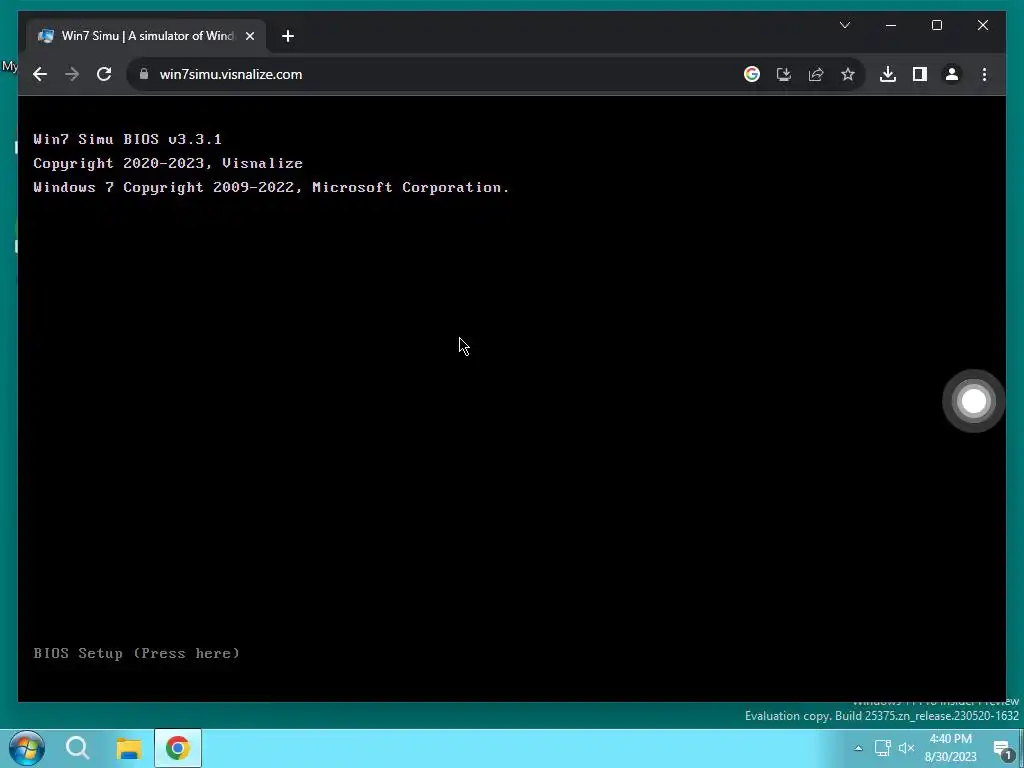This screenshot has height=768, width=1024.
Task: Click muted volume tray icon
Action: (906, 748)
